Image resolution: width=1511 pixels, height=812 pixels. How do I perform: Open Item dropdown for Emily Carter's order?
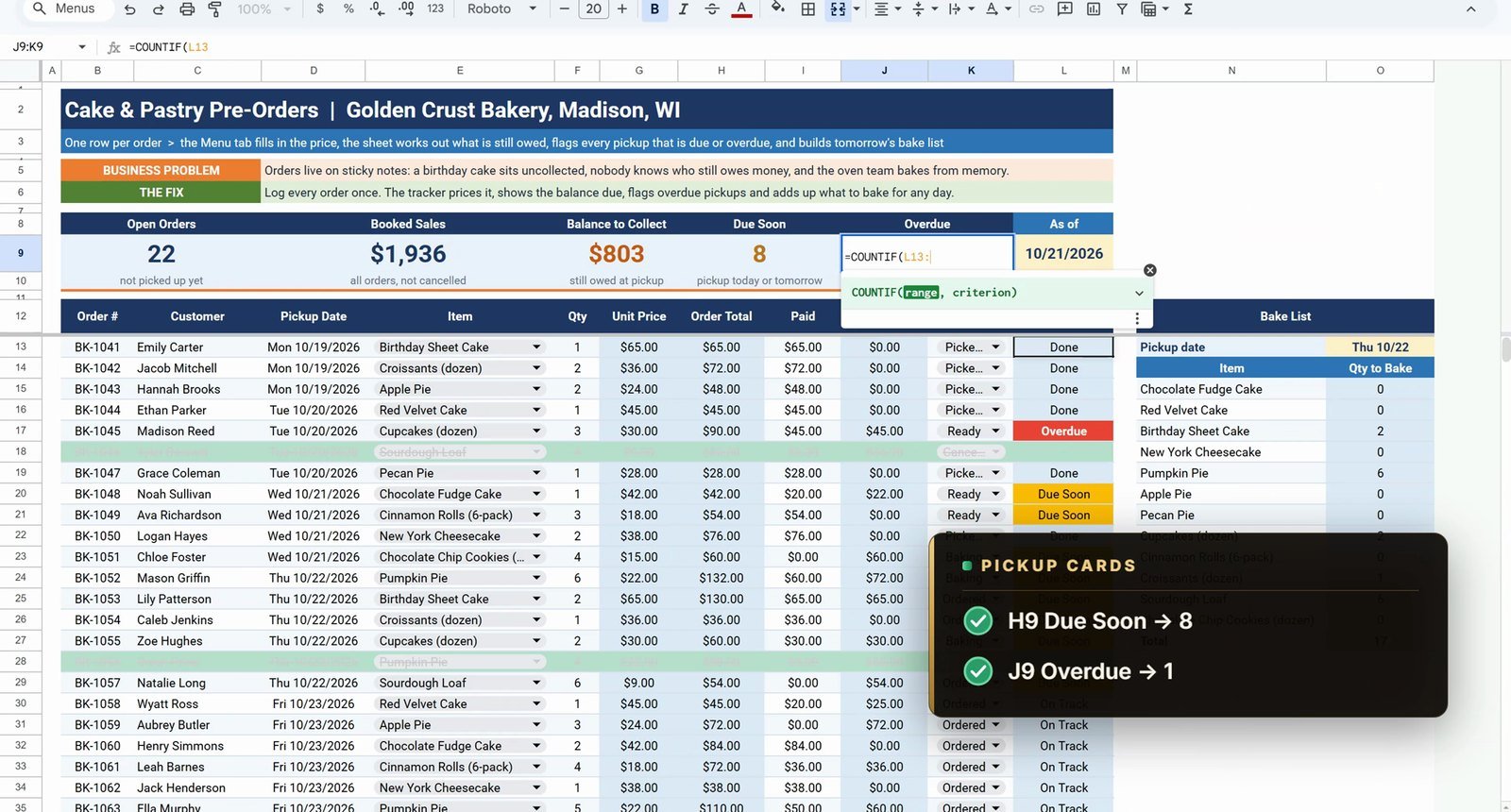tap(536, 347)
